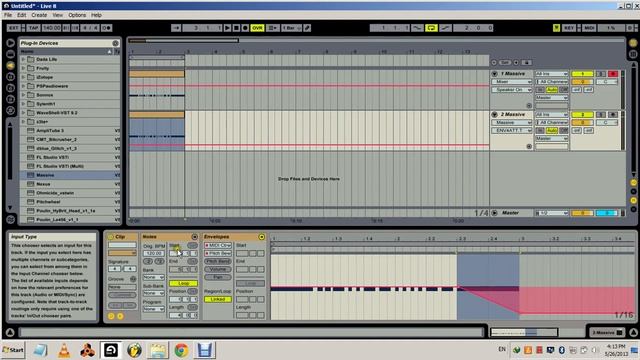Fold track 2 Massive with triangle

(x=495, y=115)
